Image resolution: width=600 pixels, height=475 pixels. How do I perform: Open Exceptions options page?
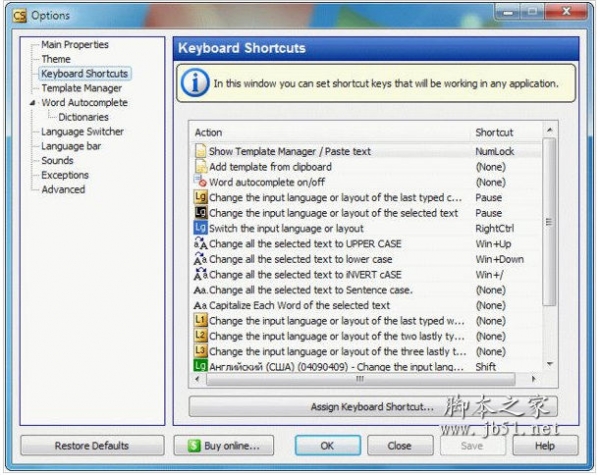pyautogui.click(x=65, y=175)
